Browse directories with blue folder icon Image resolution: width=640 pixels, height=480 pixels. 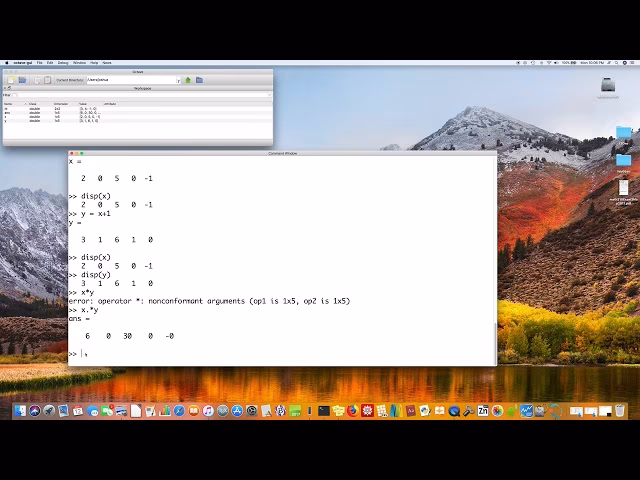[x=200, y=80]
